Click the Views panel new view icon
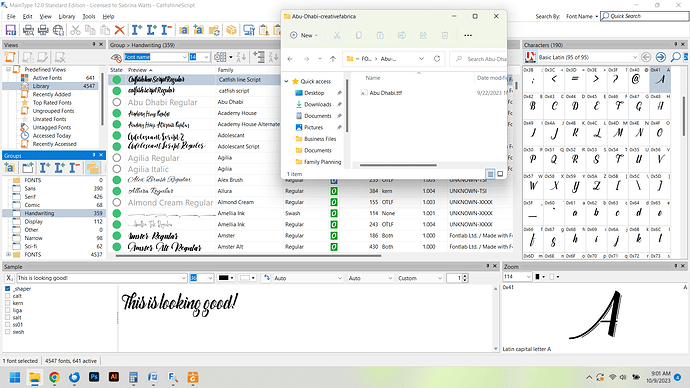 click(10, 57)
